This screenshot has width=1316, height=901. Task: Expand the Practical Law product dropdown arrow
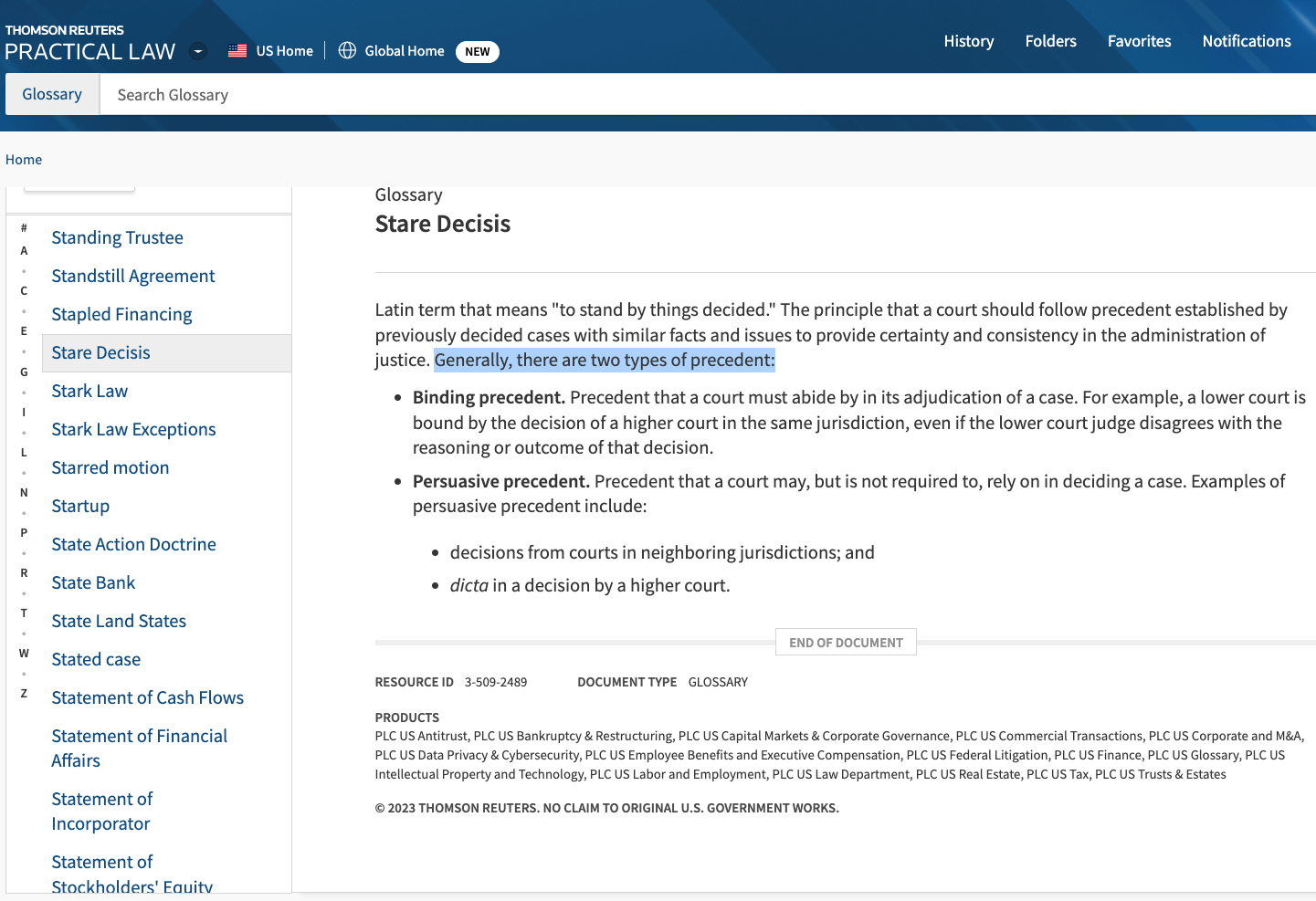(x=198, y=51)
